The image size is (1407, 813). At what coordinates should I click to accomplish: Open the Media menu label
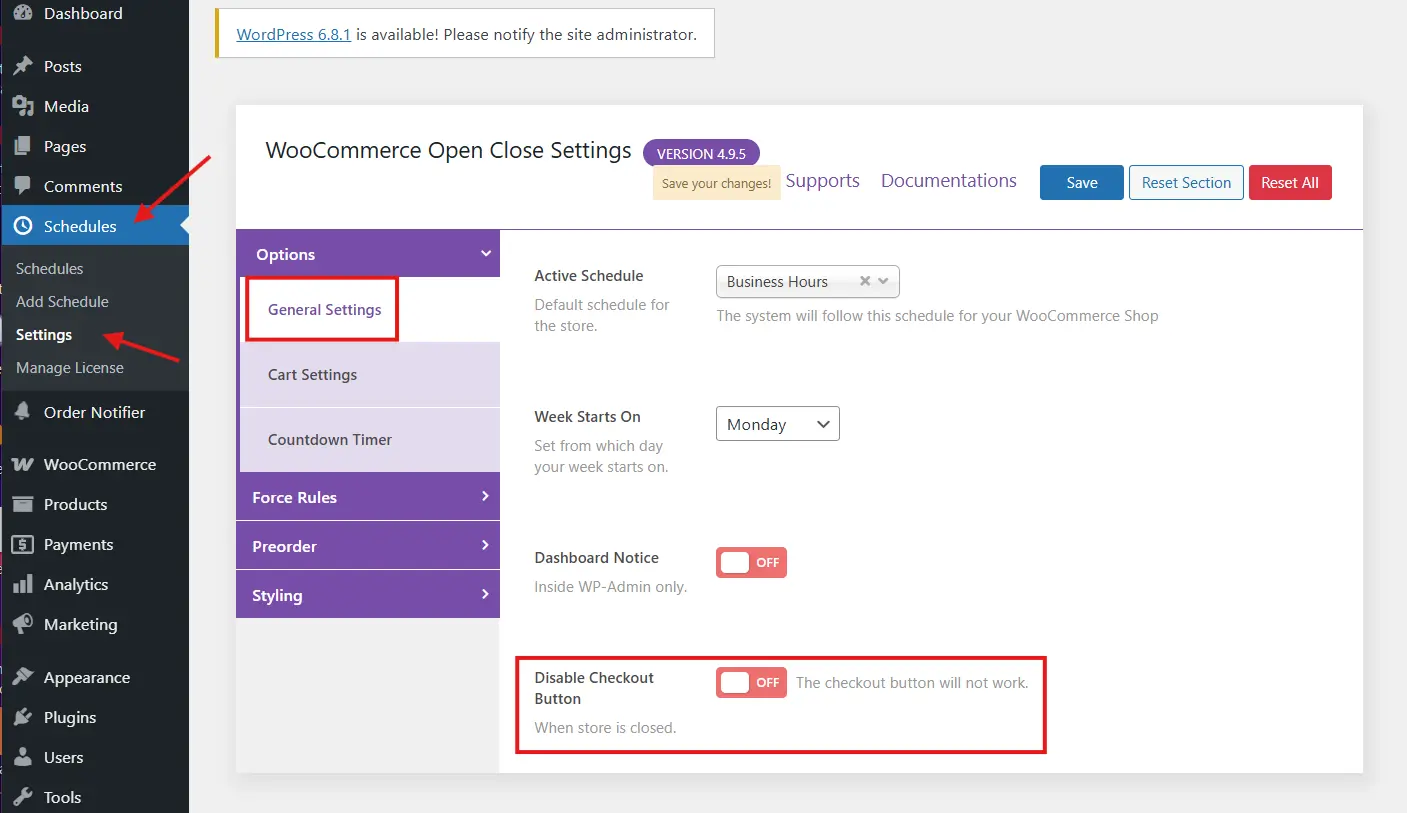pos(67,107)
